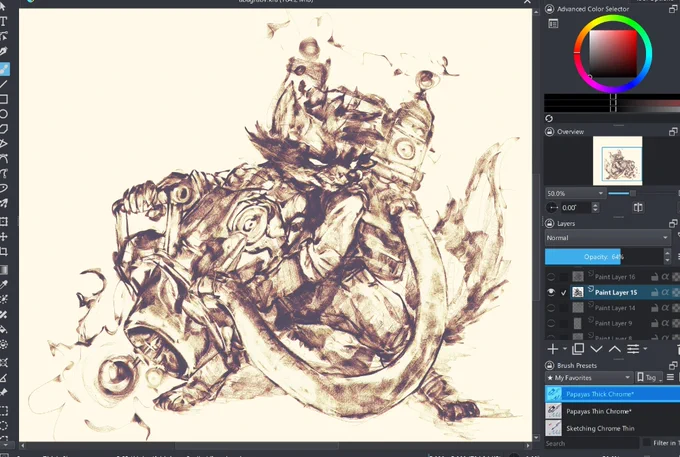Select the Assistant tool
The image size is (680, 457).
pyautogui.click(x=3, y=362)
